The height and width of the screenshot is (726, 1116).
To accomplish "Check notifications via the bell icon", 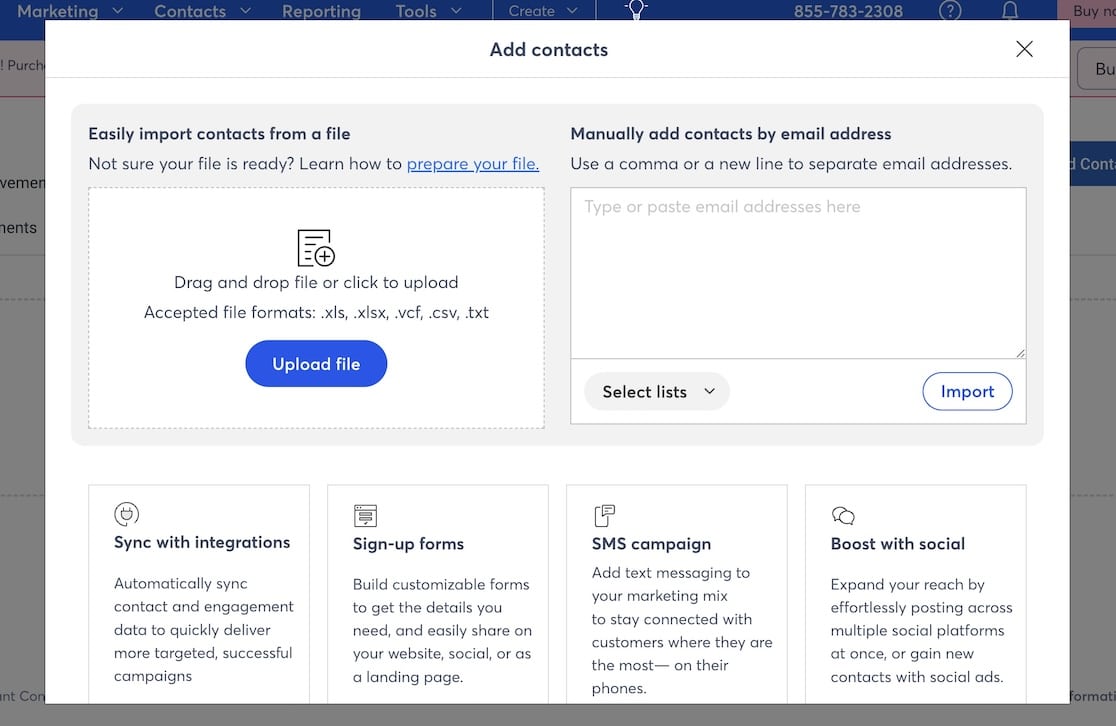I will tap(1009, 10).
